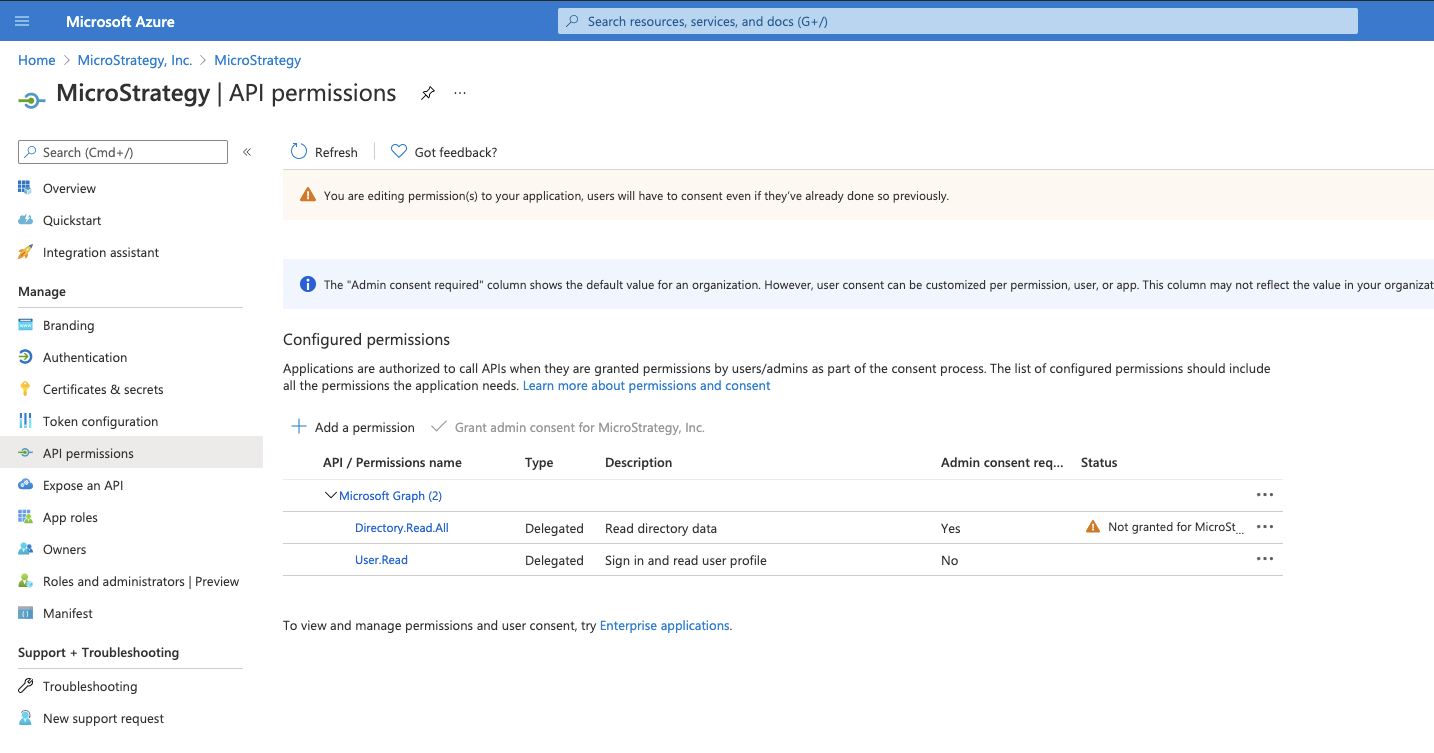Select Token configuration menu item
The width and height of the screenshot is (1434, 753).
click(x=100, y=421)
